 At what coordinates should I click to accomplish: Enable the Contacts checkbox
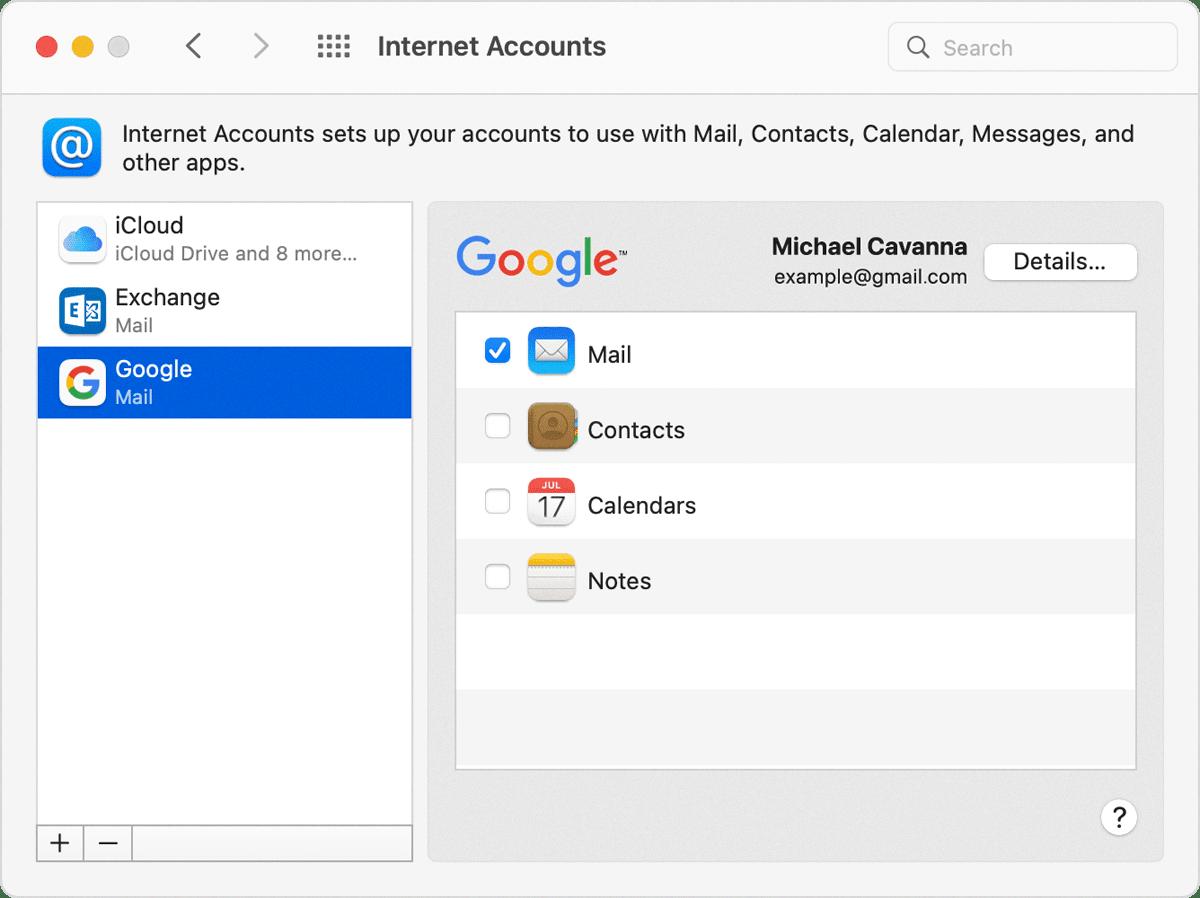(x=497, y=426)
